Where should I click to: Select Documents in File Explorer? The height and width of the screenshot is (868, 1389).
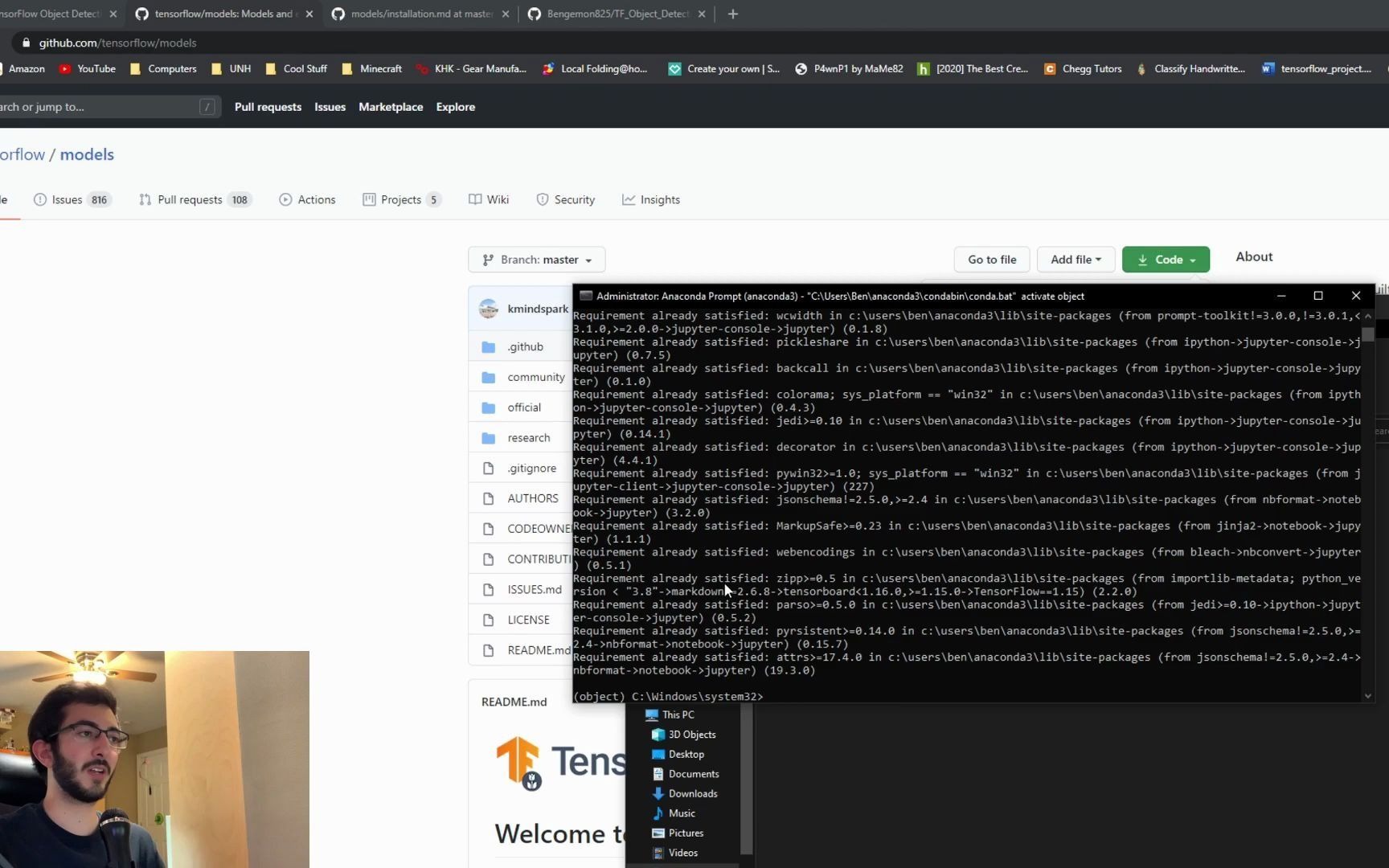[x=686, y=774]
